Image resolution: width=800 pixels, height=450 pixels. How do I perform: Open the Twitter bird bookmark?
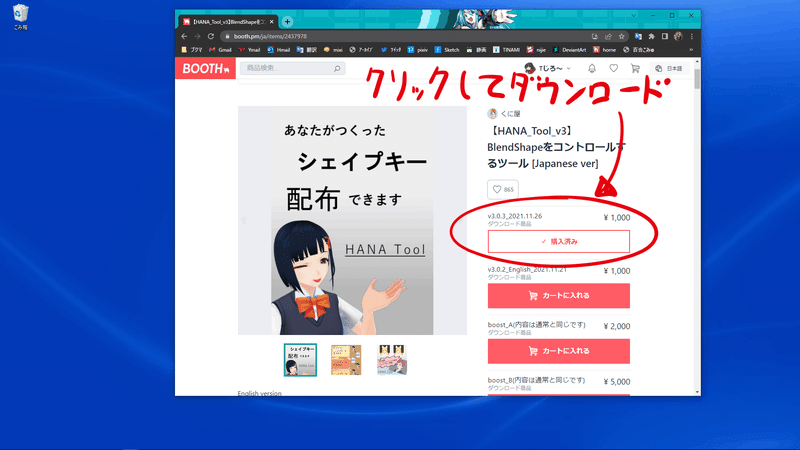391,50
